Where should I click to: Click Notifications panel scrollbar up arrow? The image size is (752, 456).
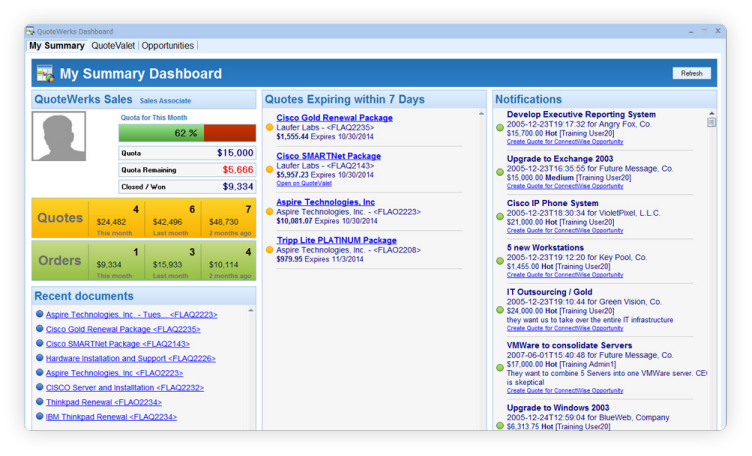(712, 114)
